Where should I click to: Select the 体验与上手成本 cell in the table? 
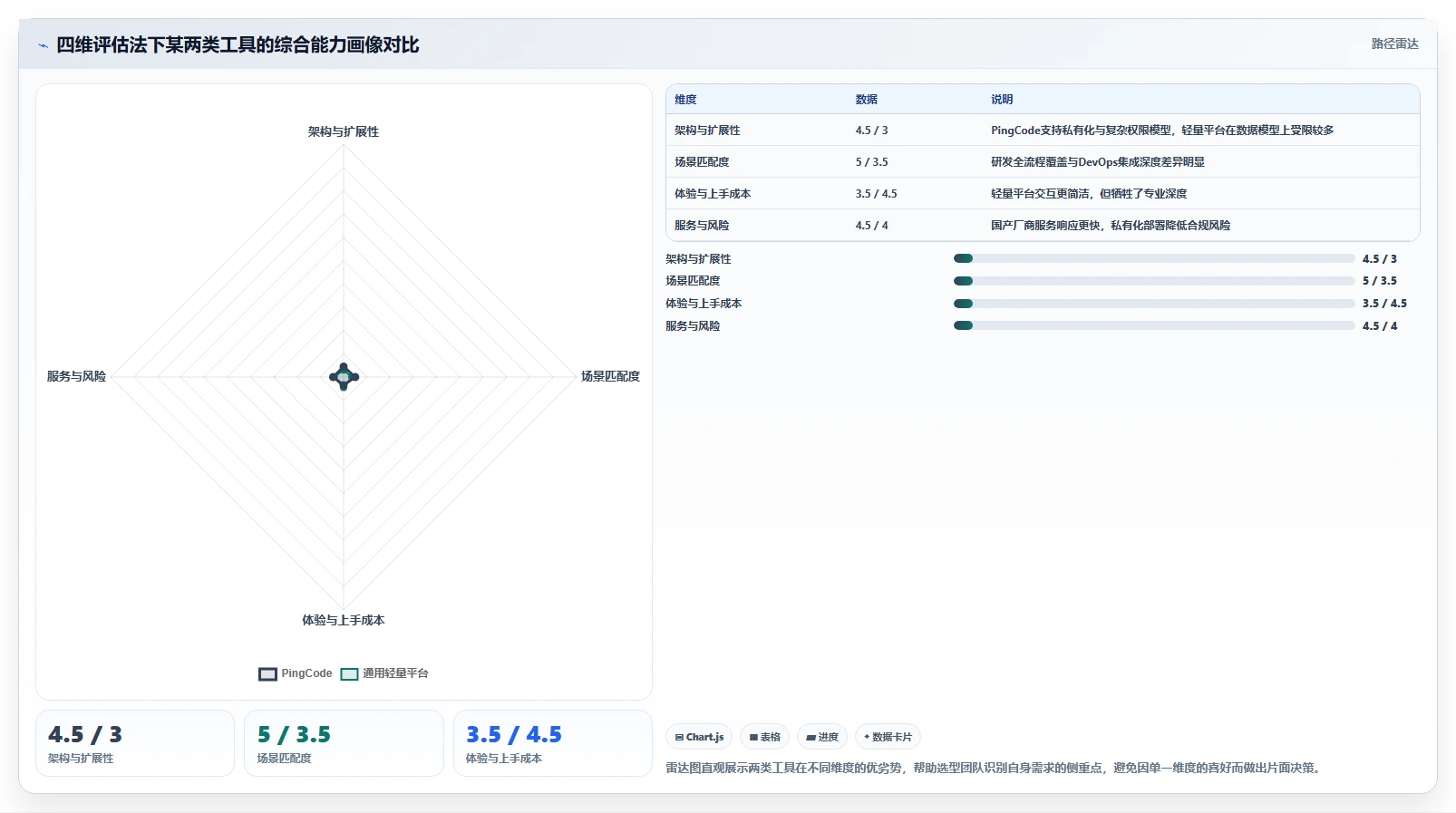713,194
